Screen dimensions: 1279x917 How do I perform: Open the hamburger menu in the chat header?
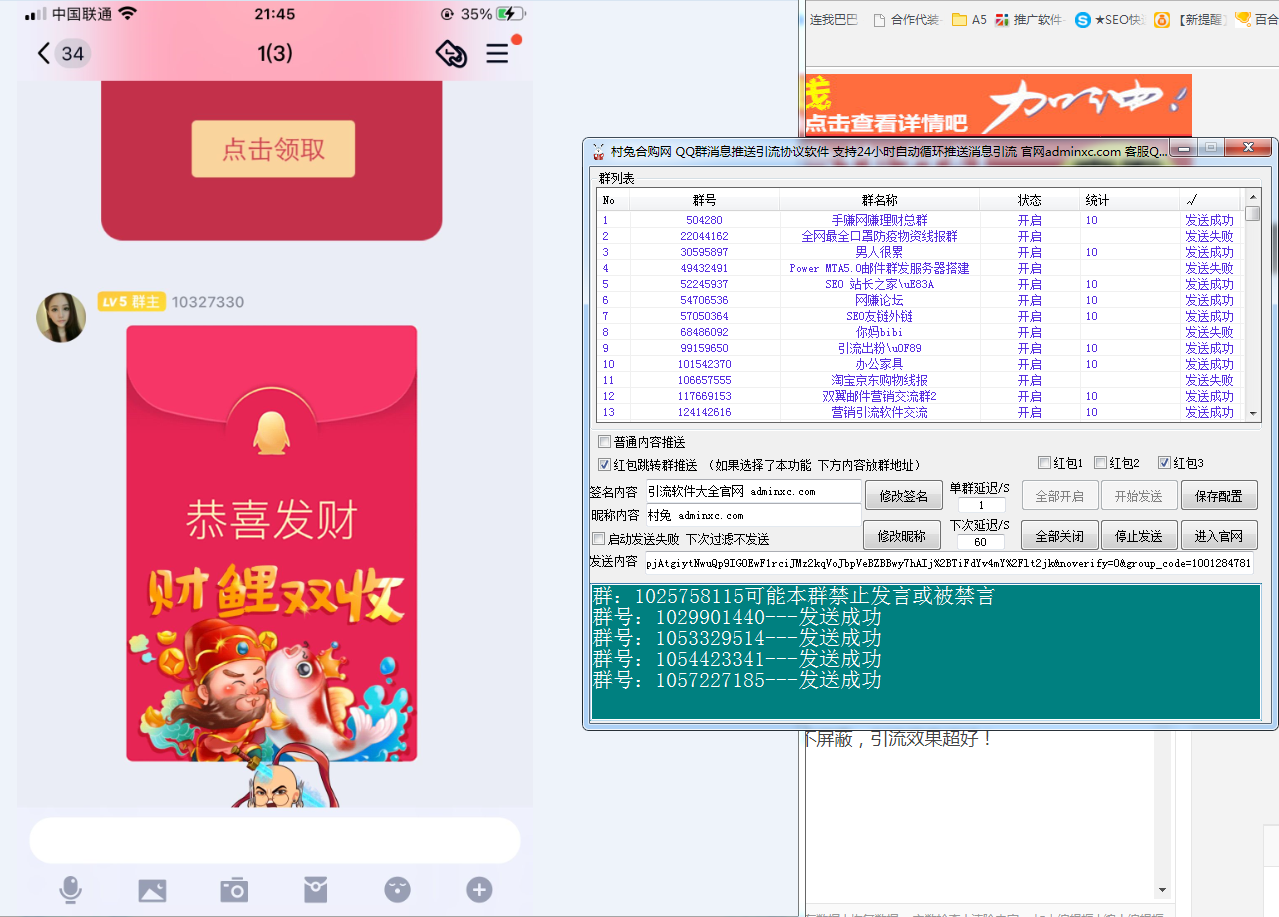point(497,54)
